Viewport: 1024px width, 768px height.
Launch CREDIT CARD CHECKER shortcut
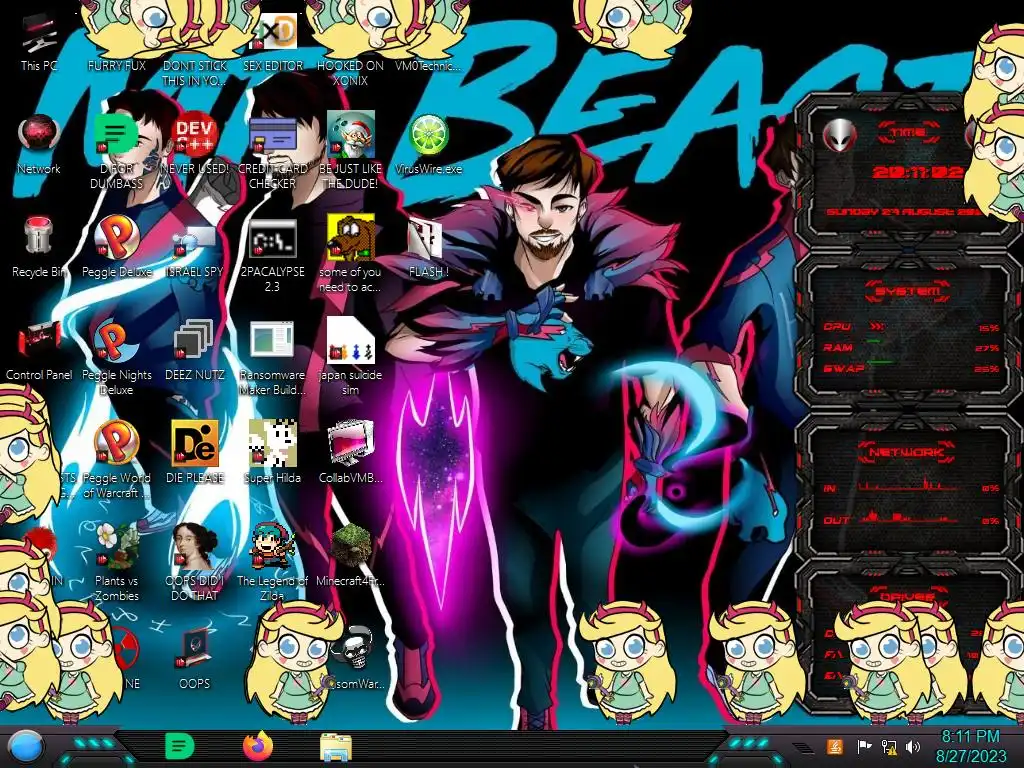click(x=273, y=152)
